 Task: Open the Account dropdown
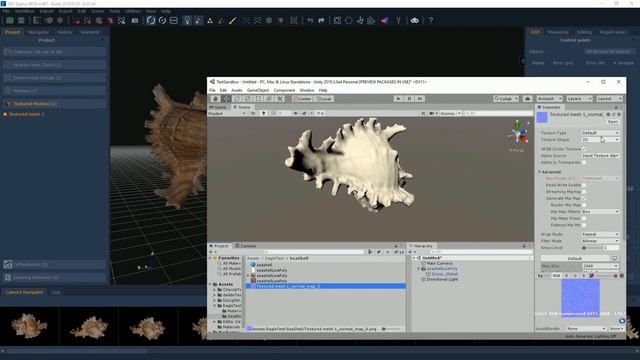click(x=549, y=99)
